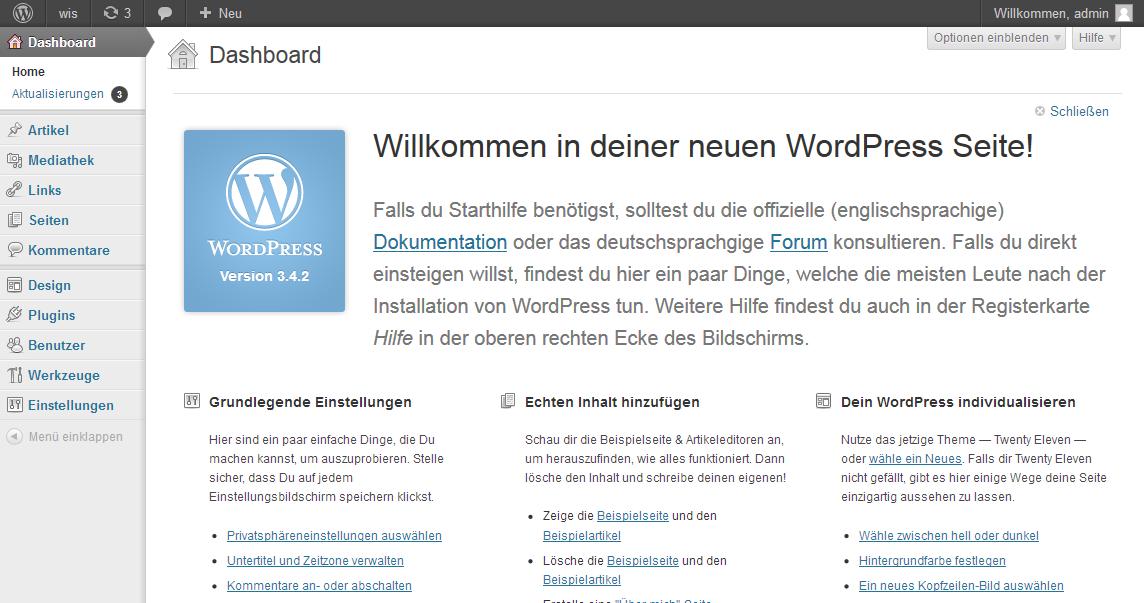The height and width of the screenshot is (603, 1144).
Task: Open the Einstellungen menu item
Action: (70, 405)
